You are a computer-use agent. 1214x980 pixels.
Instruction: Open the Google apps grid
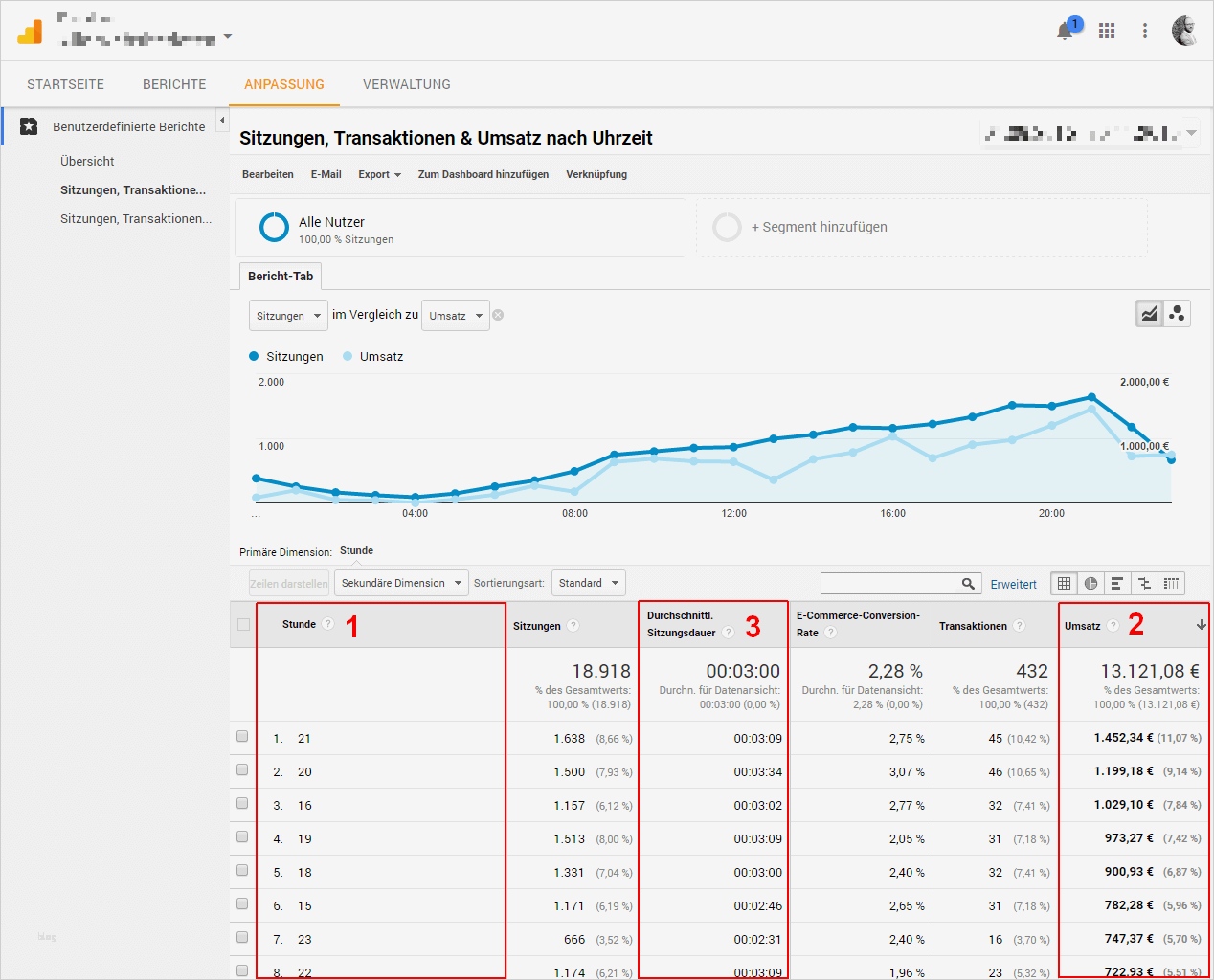pos(1106,31)
